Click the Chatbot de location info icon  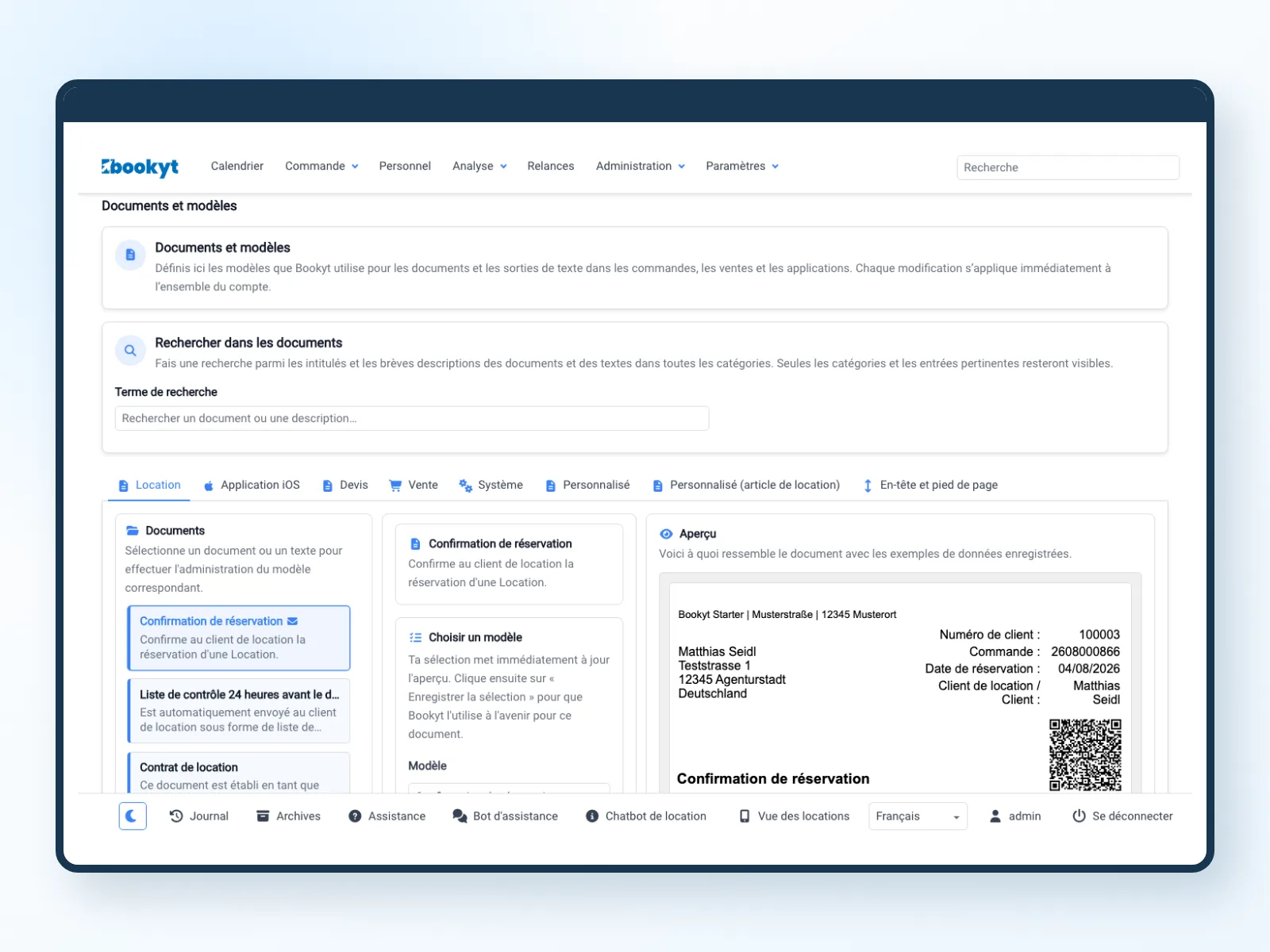592,816
